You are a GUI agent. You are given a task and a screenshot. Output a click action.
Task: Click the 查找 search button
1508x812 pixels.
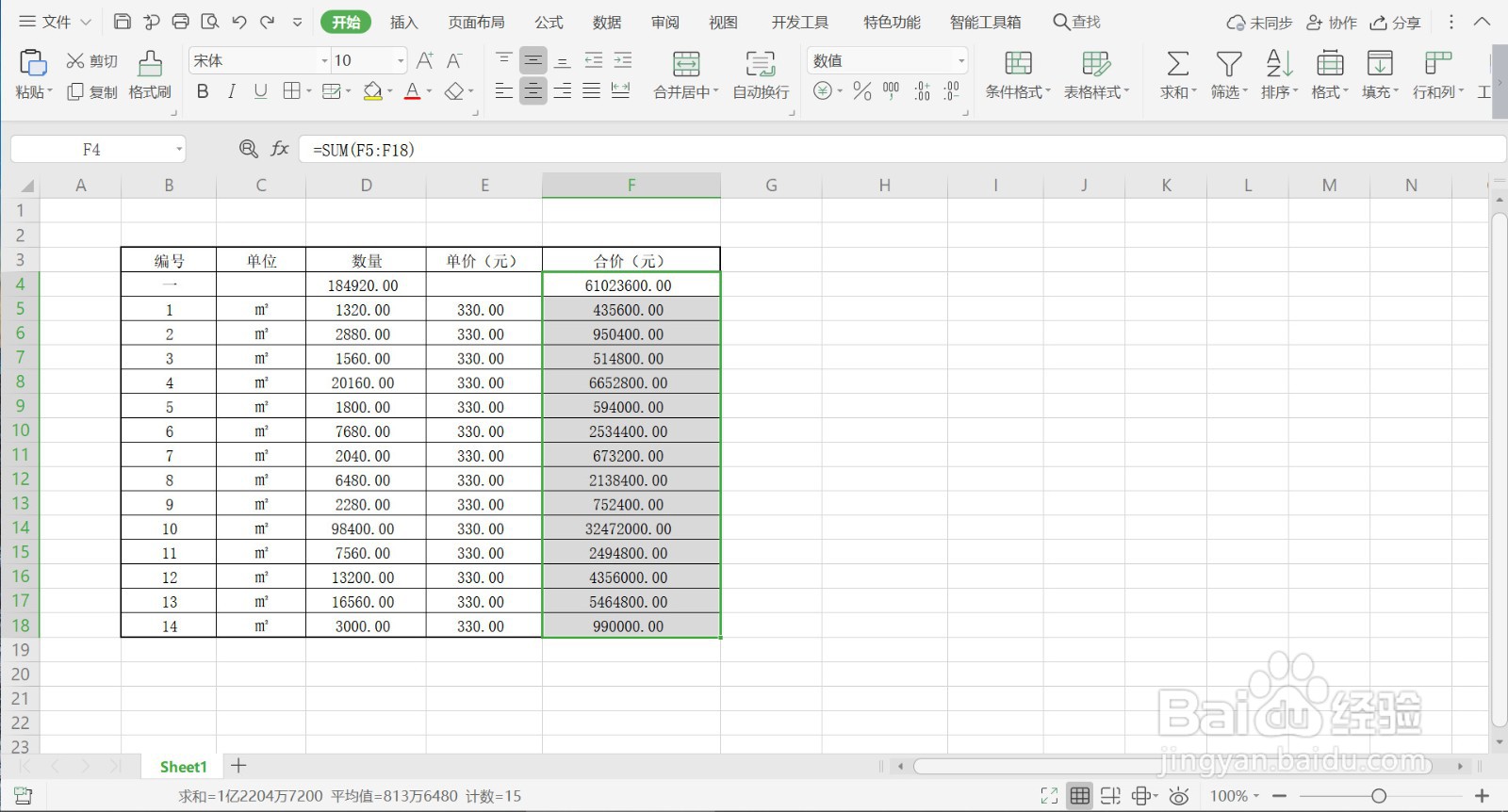[x=1076, y=22]
